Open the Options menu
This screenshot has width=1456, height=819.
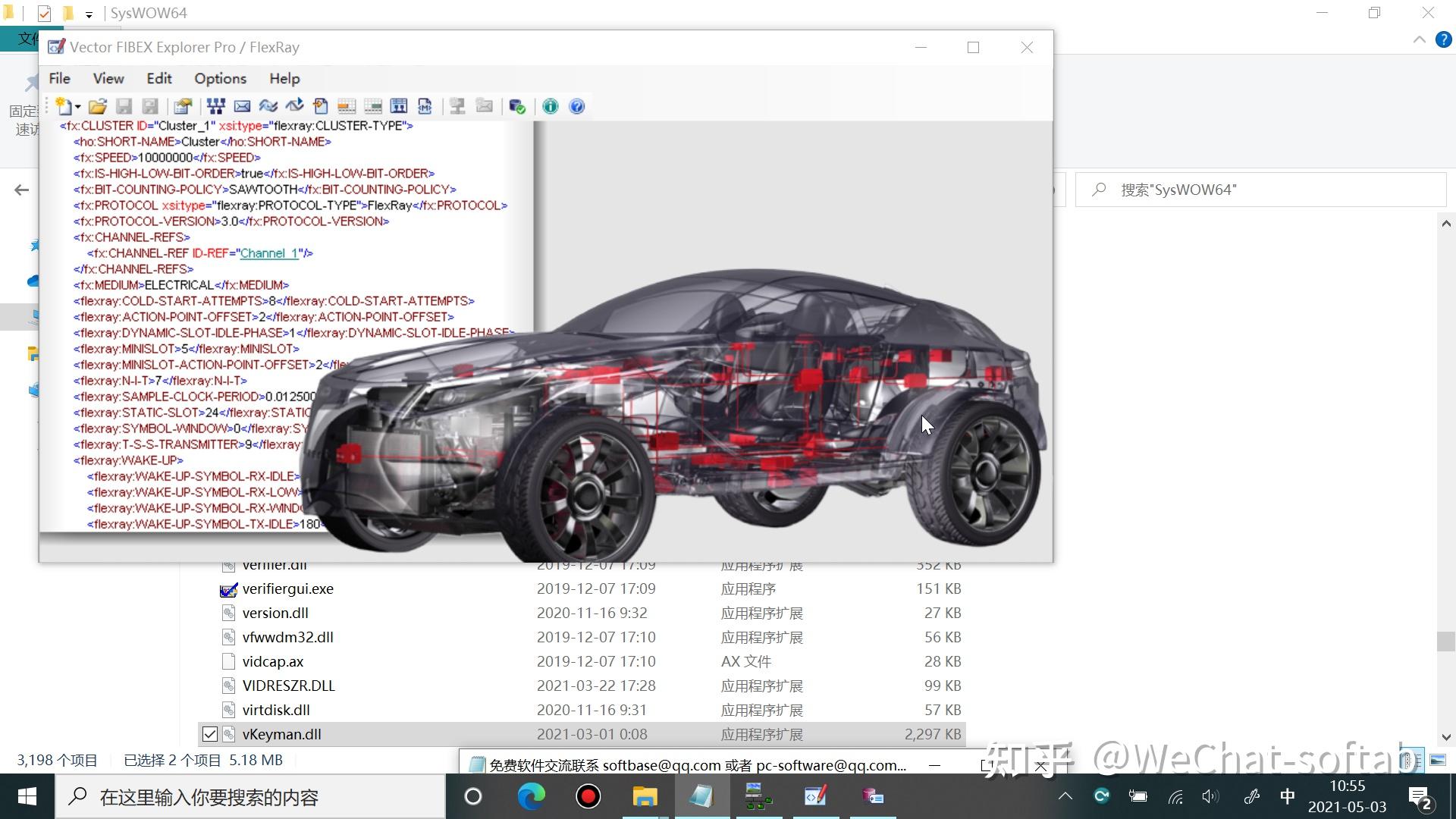click(220, 79)
